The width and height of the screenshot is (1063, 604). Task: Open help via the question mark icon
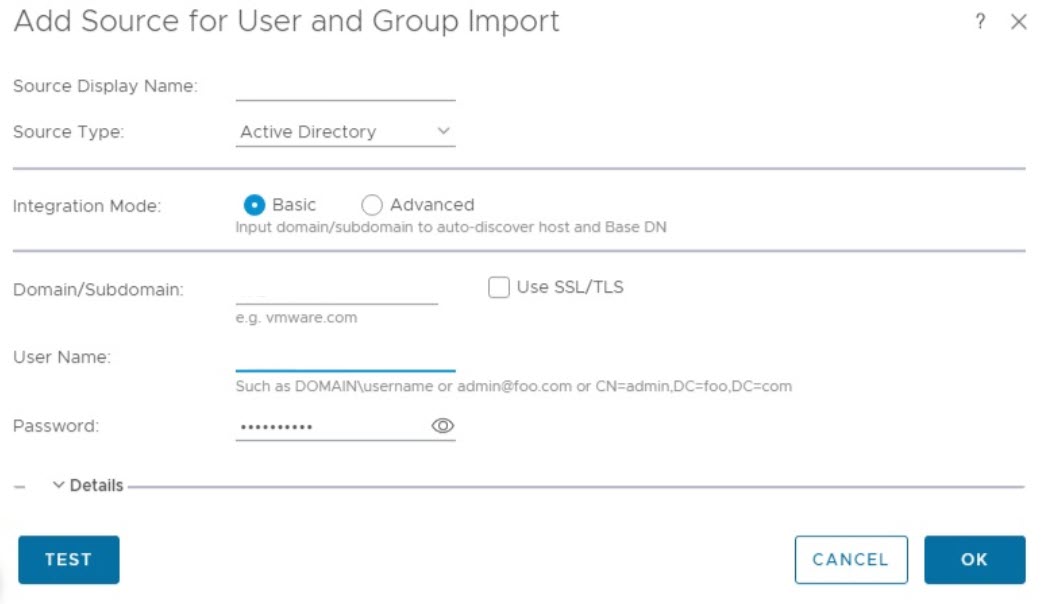[981, 22]
